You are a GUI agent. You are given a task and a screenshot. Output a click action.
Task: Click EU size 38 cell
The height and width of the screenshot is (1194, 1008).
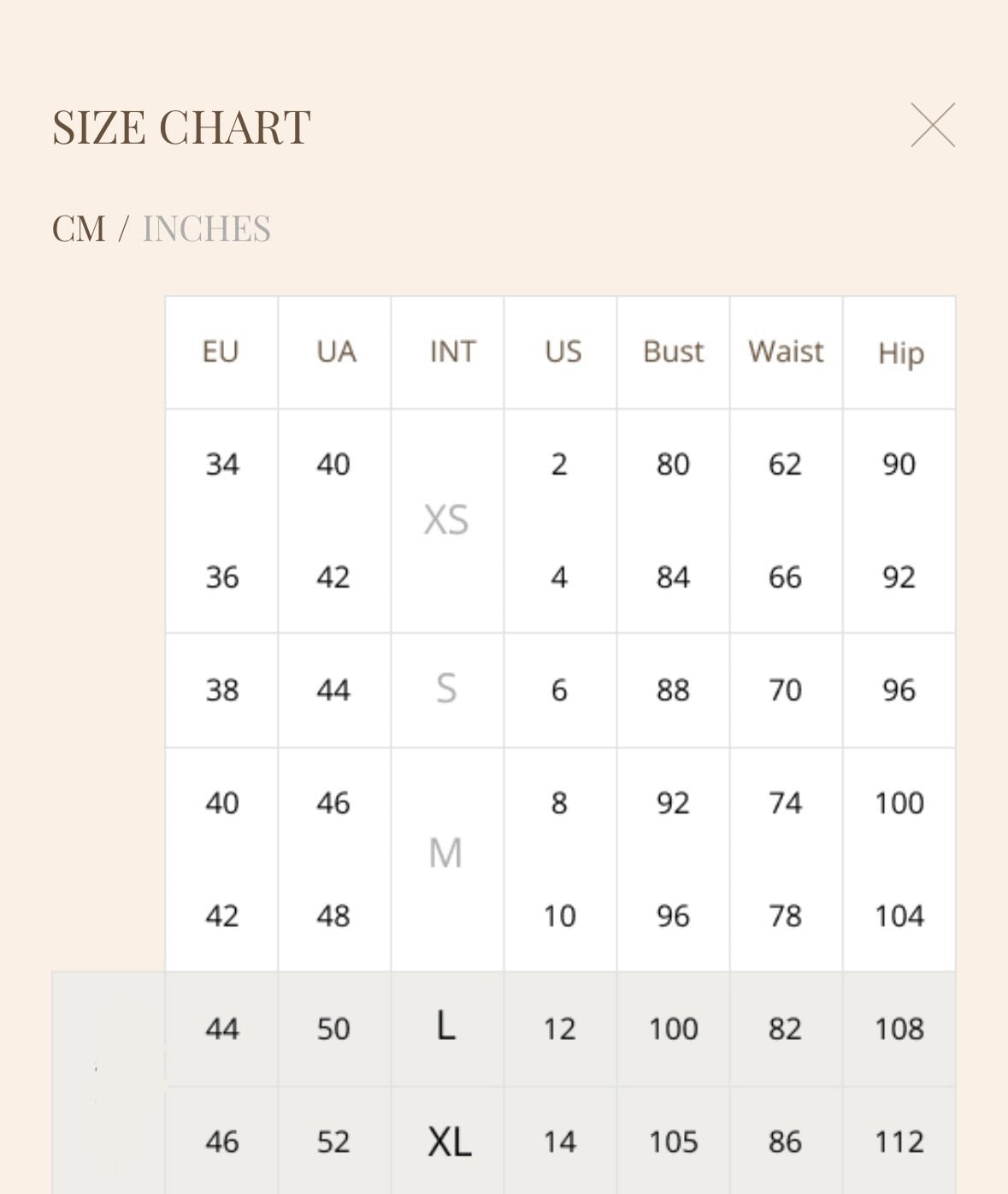coord(221,689)
